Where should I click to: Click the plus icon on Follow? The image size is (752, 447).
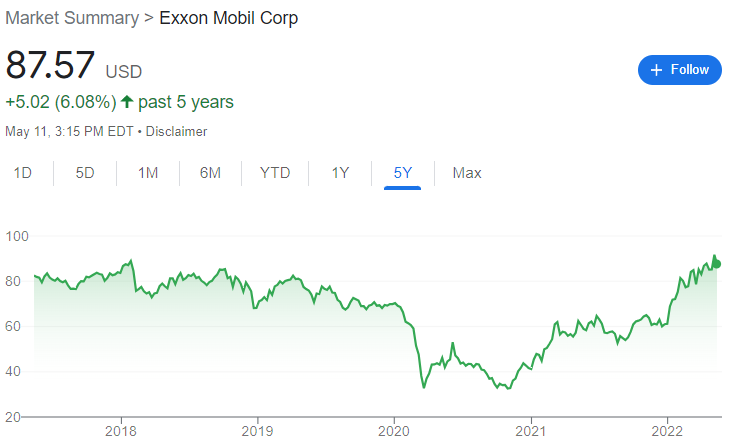click(656, 70)
